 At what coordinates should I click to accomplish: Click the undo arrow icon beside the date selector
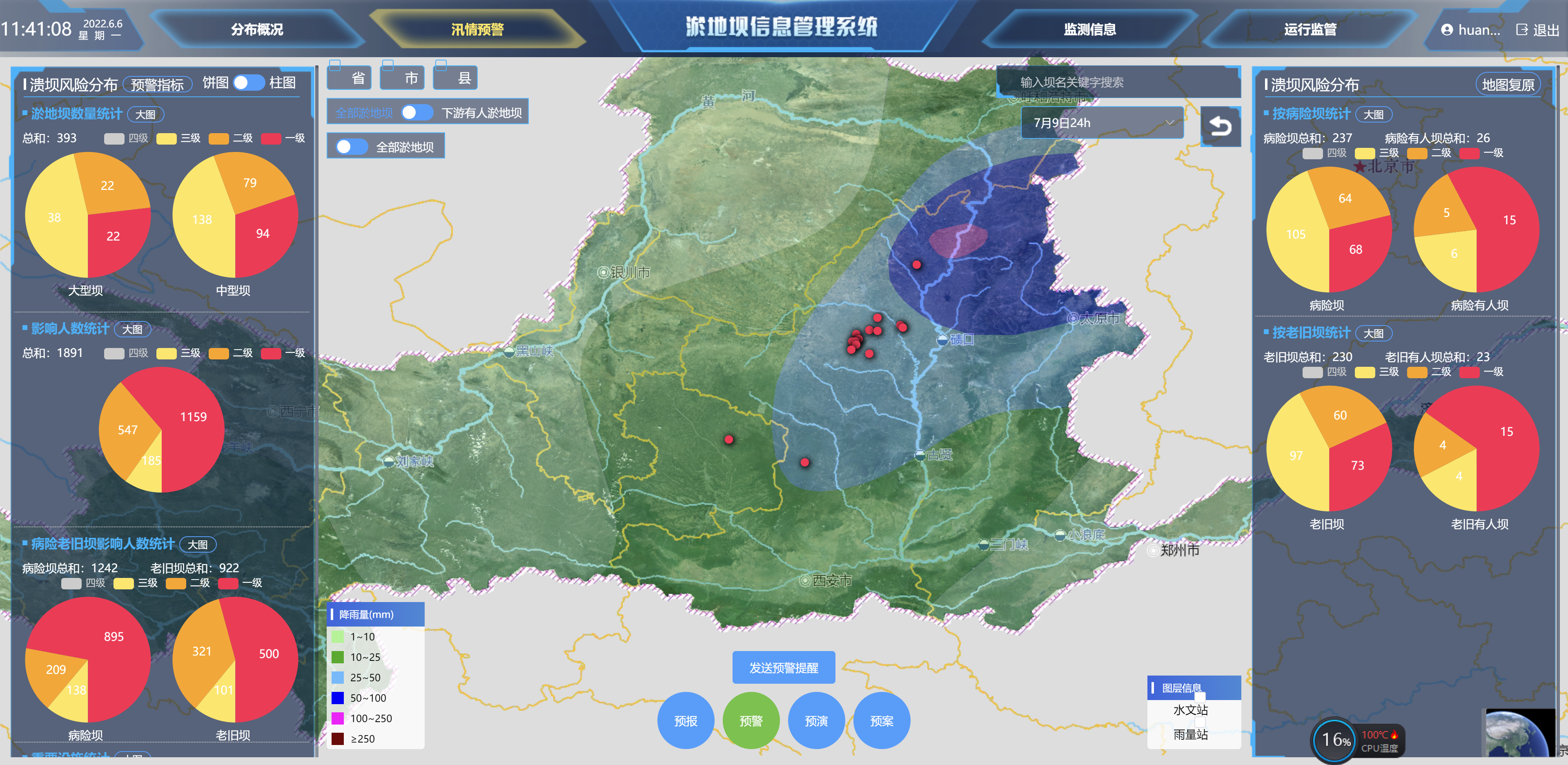click(x=1220, y=126)
